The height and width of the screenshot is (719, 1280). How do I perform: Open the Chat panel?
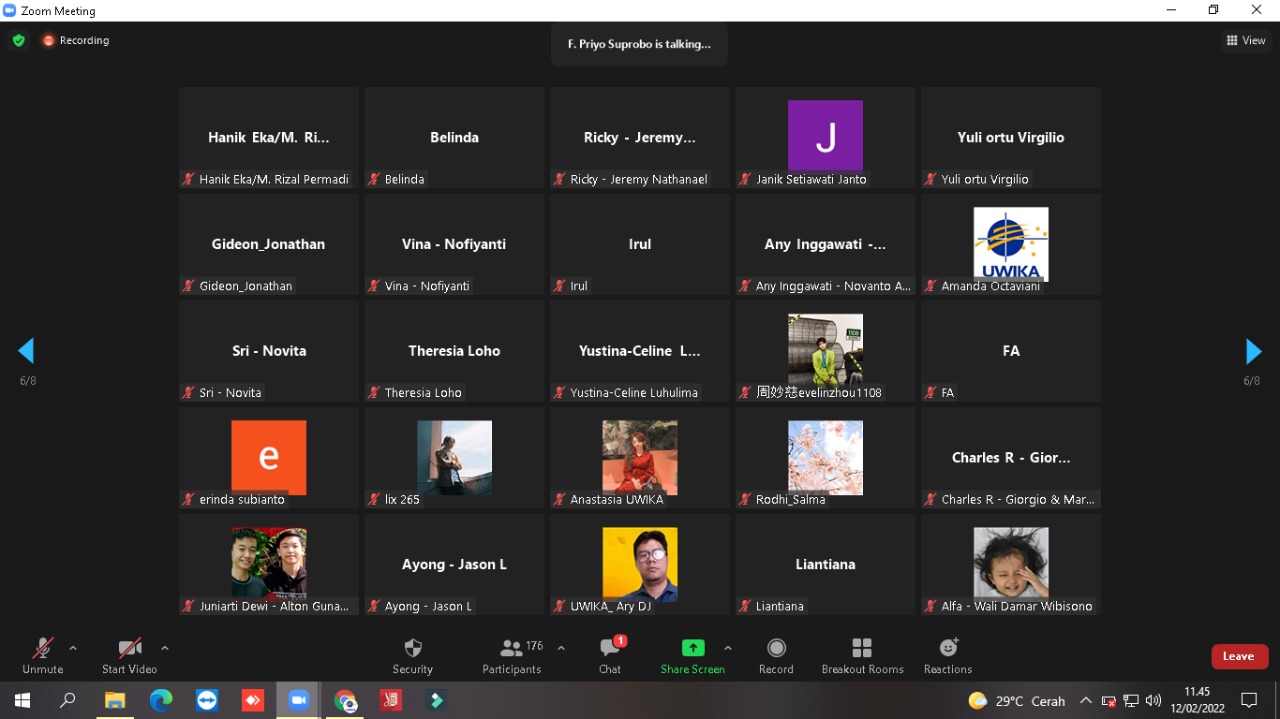coord(610,656)
